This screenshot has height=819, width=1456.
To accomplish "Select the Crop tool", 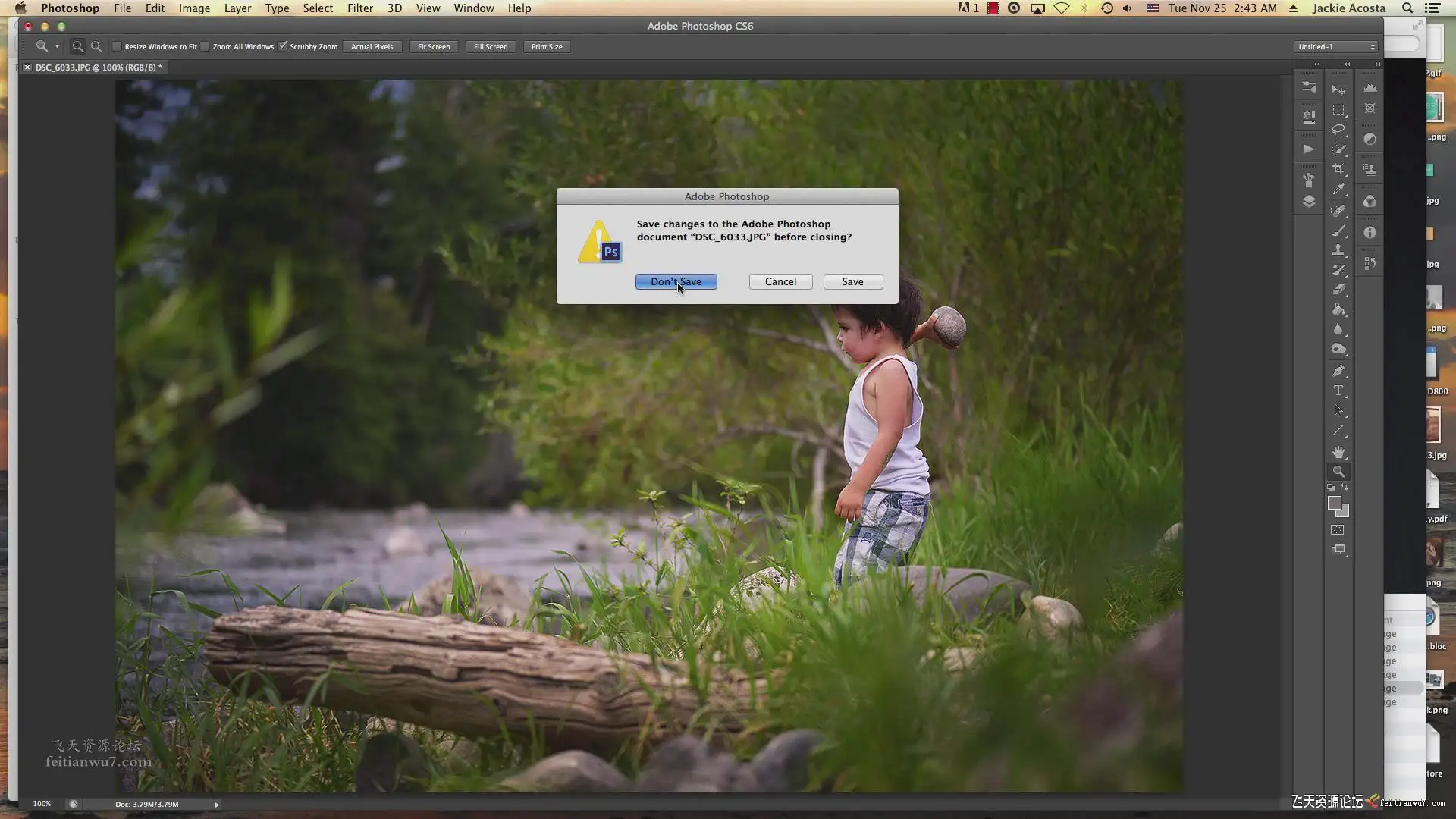I will point(1338,169).
